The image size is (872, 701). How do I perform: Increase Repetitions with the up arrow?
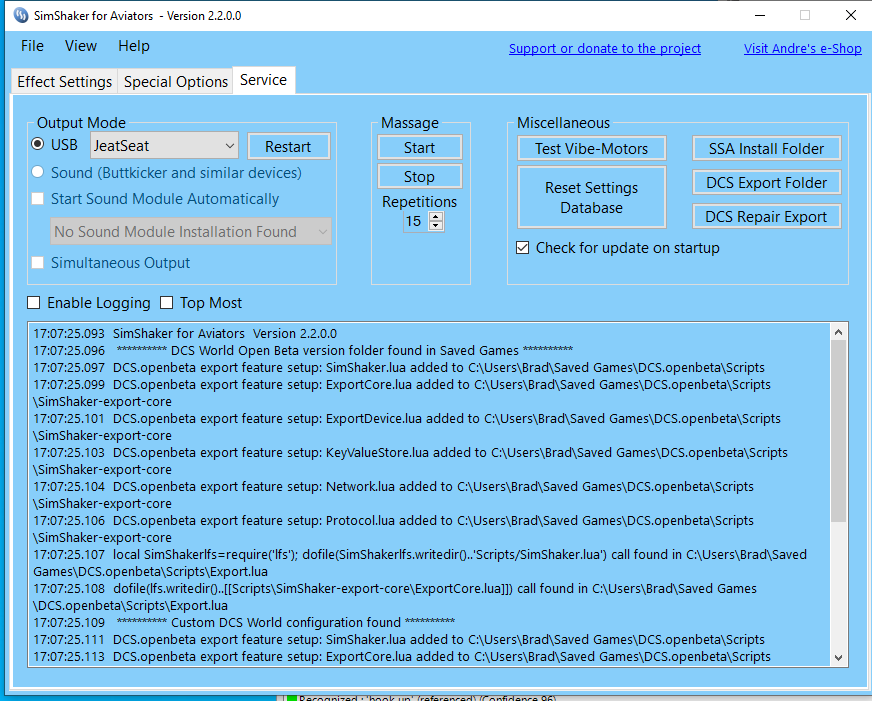(437, 217)
